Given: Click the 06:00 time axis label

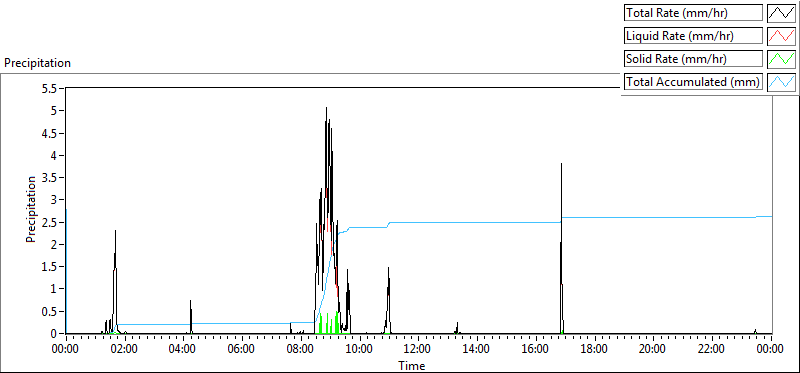Looking at the screenshot, I should click(x=242, y=350).
